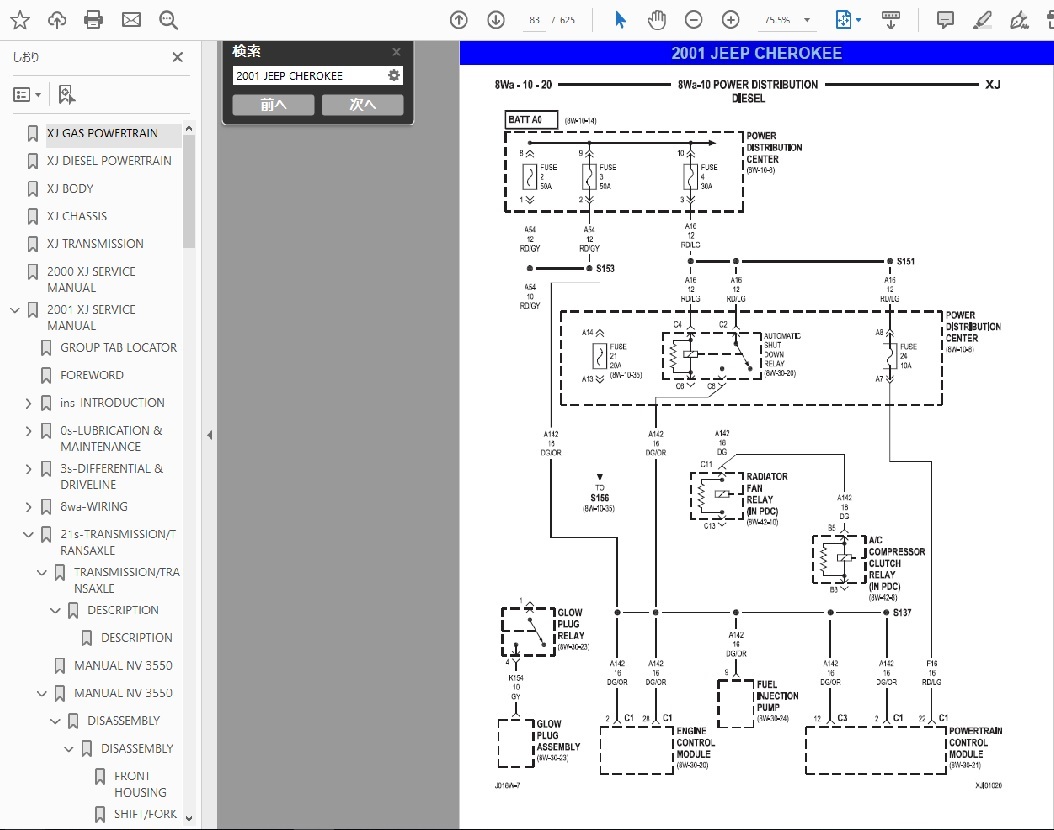1054x830 pixels.
Task: Collapse navigation pane with side arrow
Action: click(x=210, y=435)
